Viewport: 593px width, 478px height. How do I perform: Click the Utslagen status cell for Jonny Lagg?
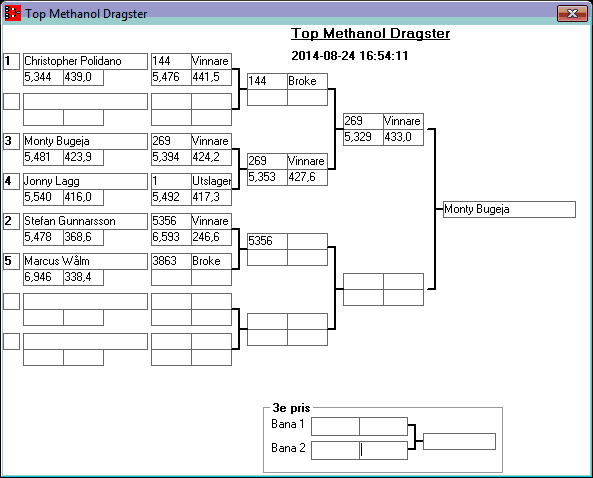pyautogui.click(x=211, y=181)
